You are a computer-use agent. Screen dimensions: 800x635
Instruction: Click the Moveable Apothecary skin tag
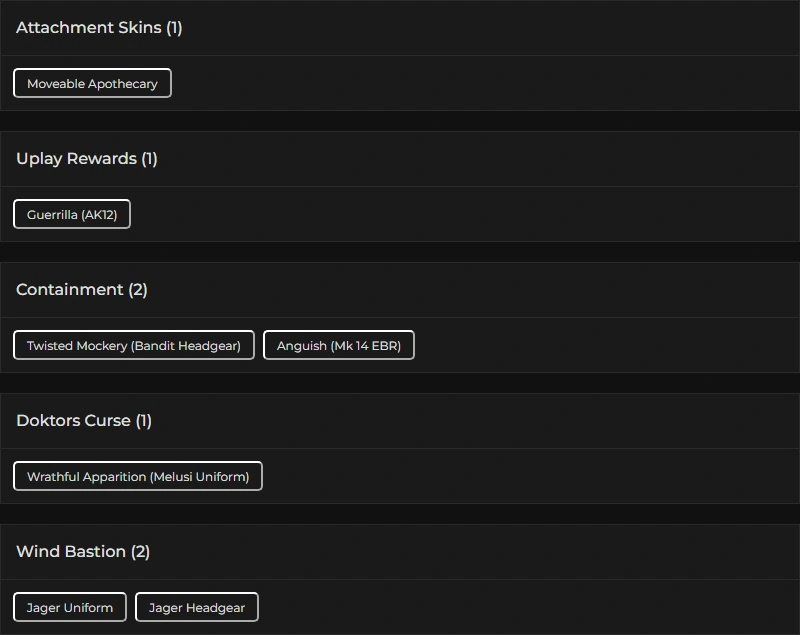point(92,84)
